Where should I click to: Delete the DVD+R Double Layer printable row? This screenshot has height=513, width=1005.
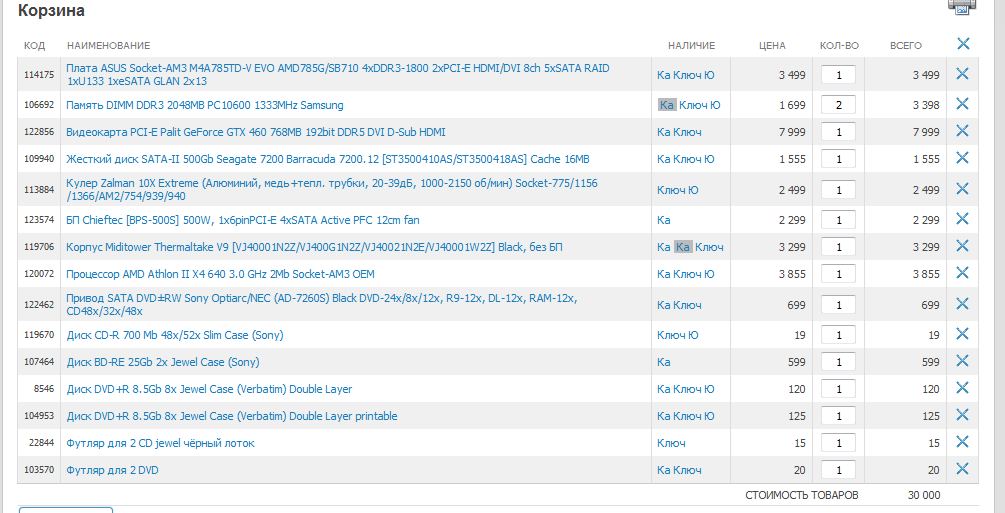pos(962,414)
